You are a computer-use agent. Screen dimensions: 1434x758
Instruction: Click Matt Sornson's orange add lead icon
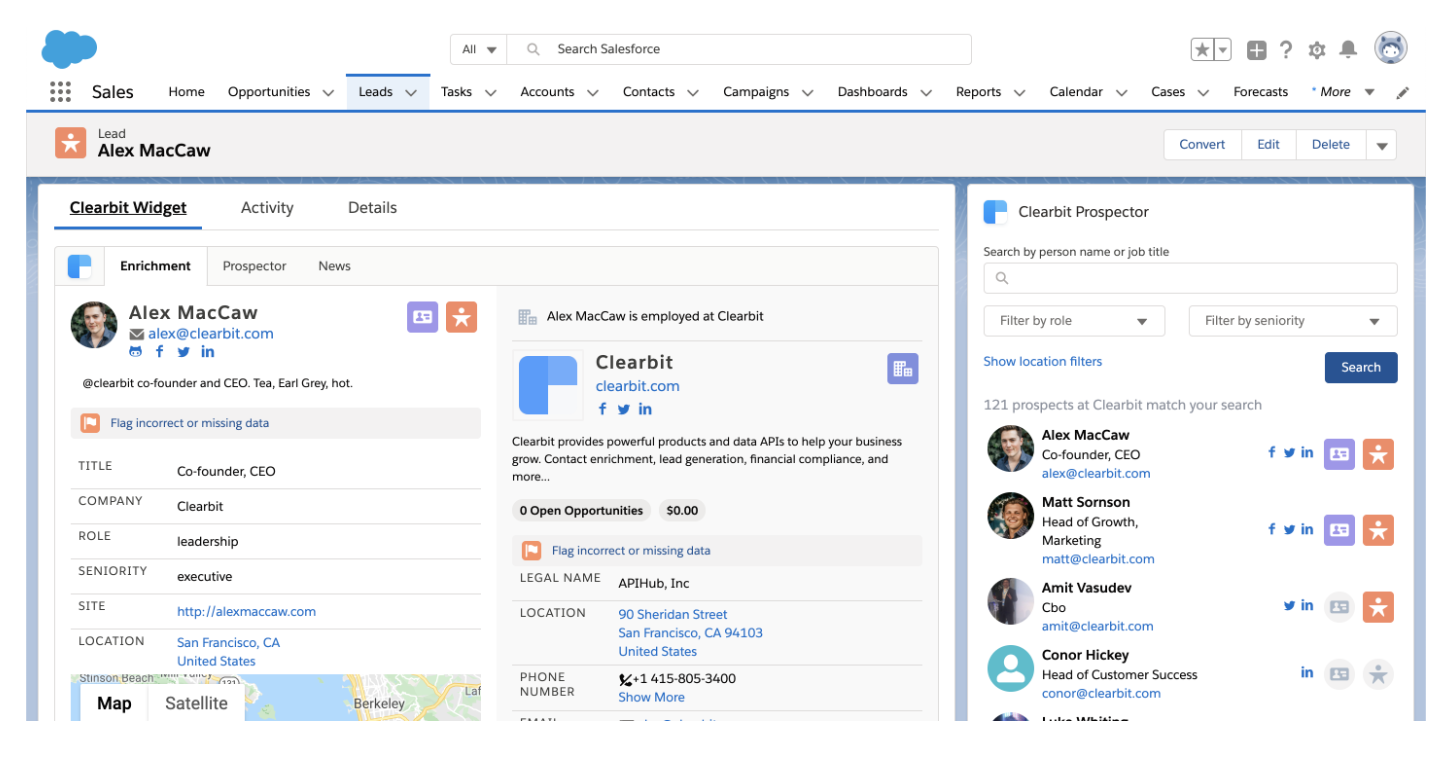(1378, 530)
